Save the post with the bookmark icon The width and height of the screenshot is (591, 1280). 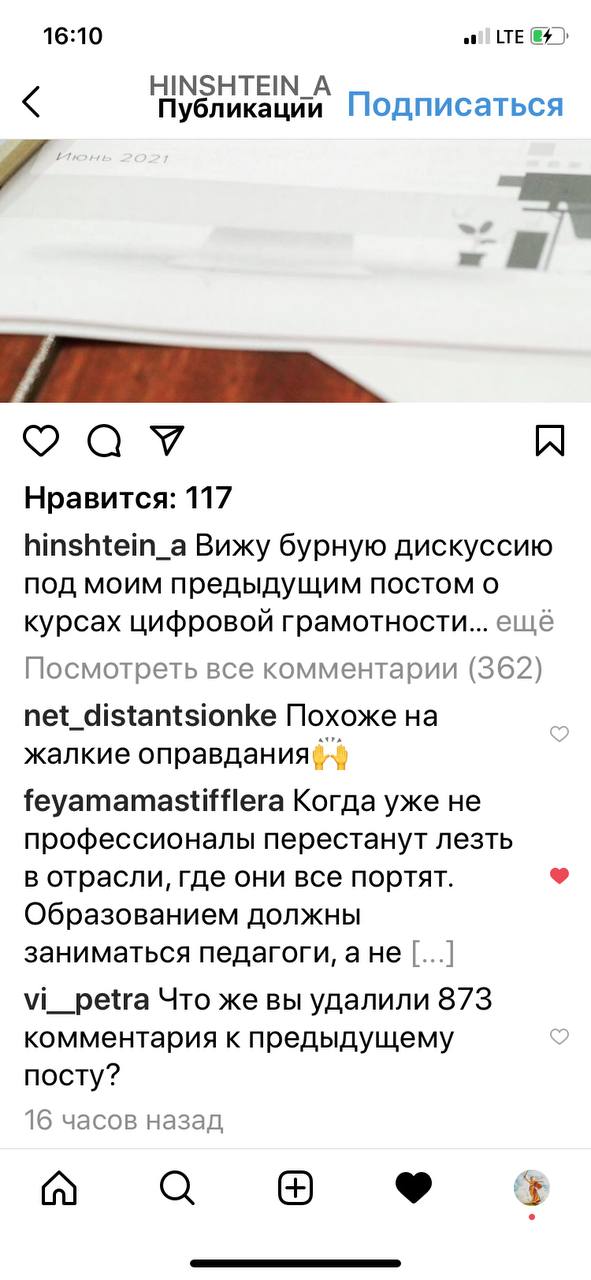pyautogui.click(x=550, y=441)
